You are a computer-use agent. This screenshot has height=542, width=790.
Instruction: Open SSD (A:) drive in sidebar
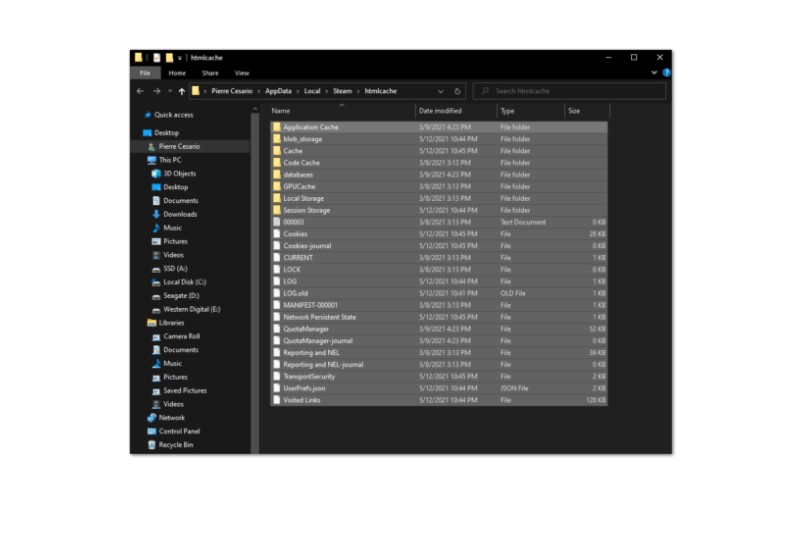click(x=175, y=269)
